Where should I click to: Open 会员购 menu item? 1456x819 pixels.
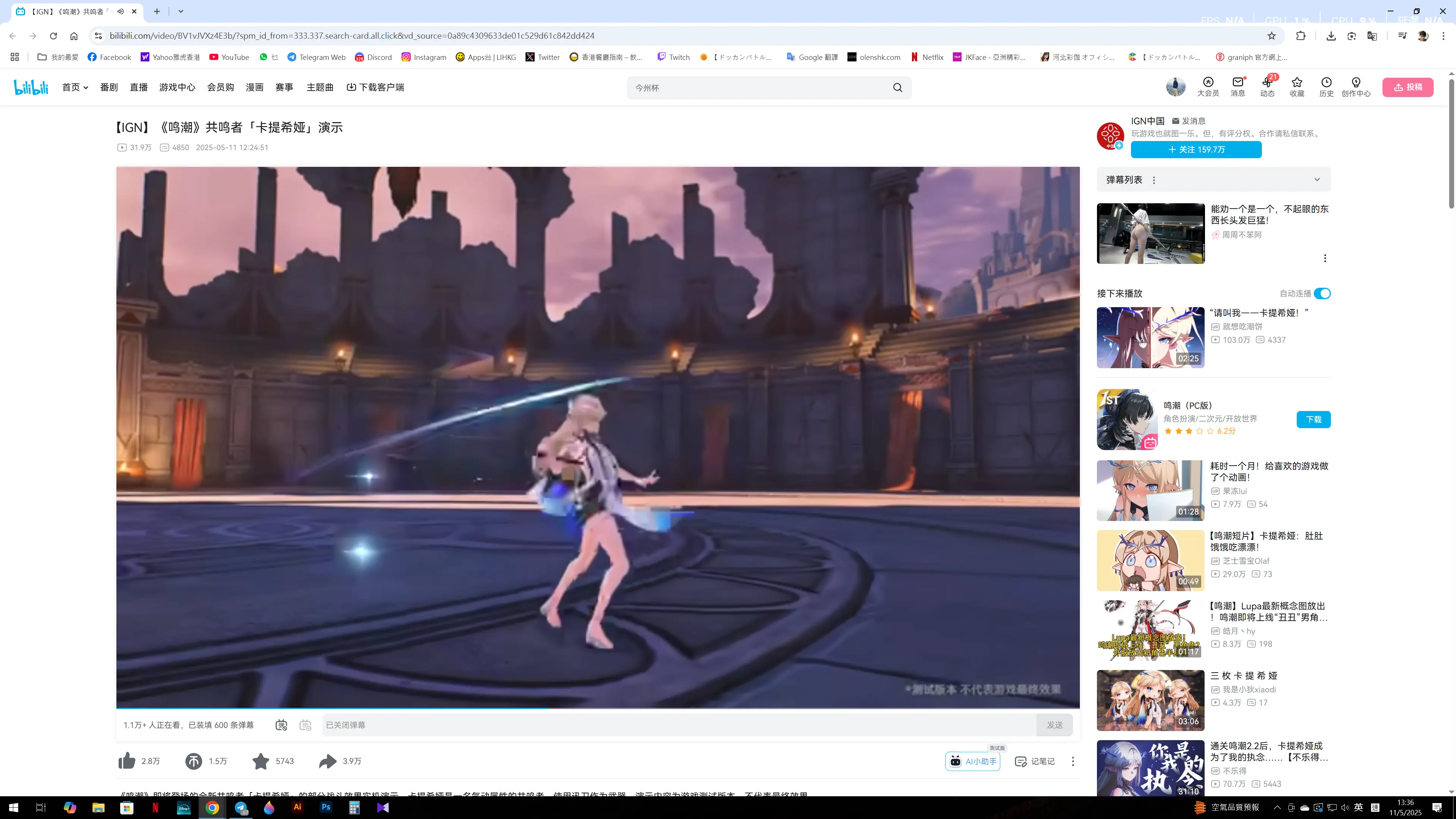220,87
